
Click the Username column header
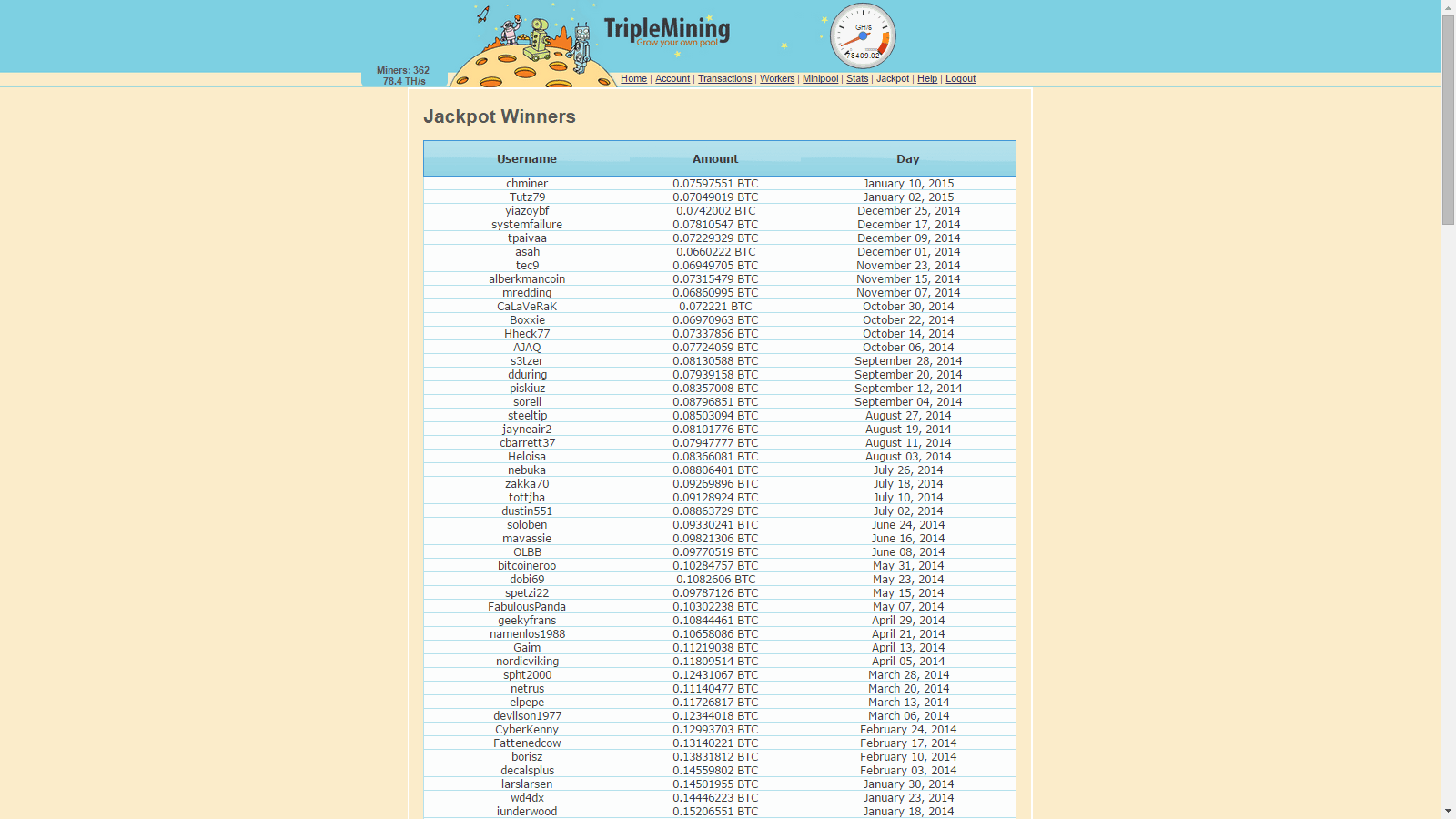pyautogui.click(x=527, y=159)
